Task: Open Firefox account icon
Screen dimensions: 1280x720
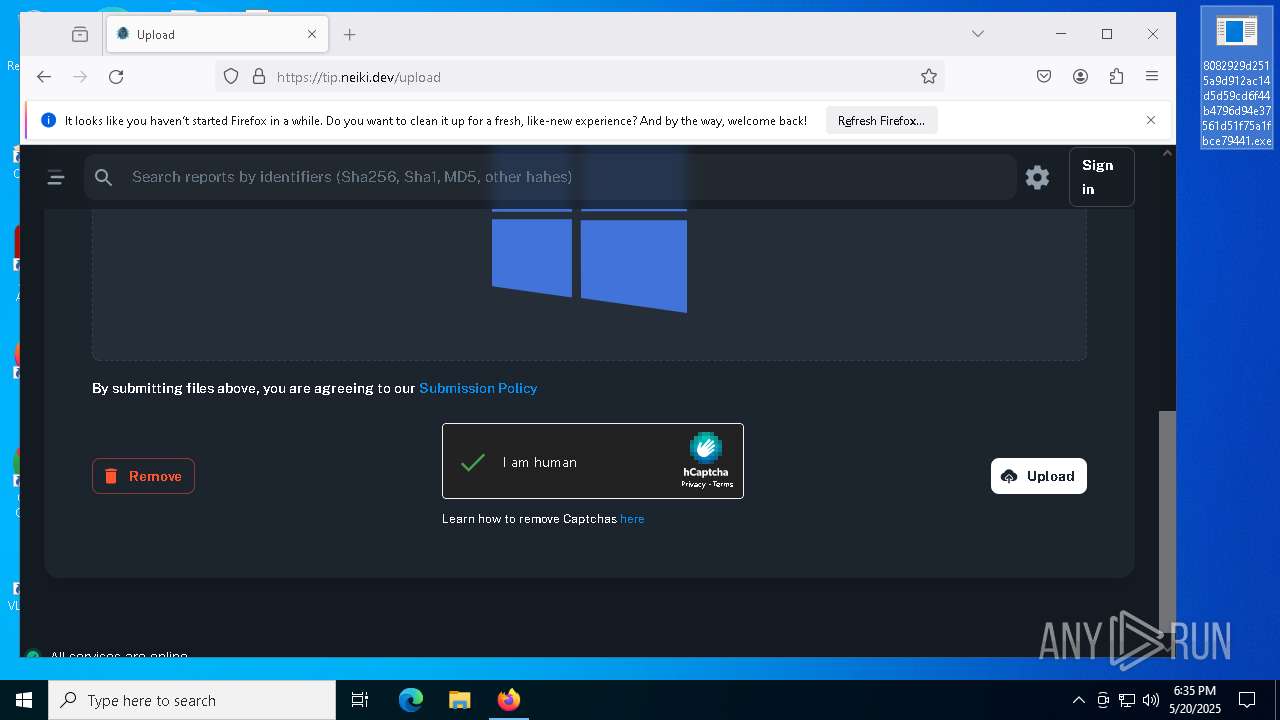Action: (1080, 77)
